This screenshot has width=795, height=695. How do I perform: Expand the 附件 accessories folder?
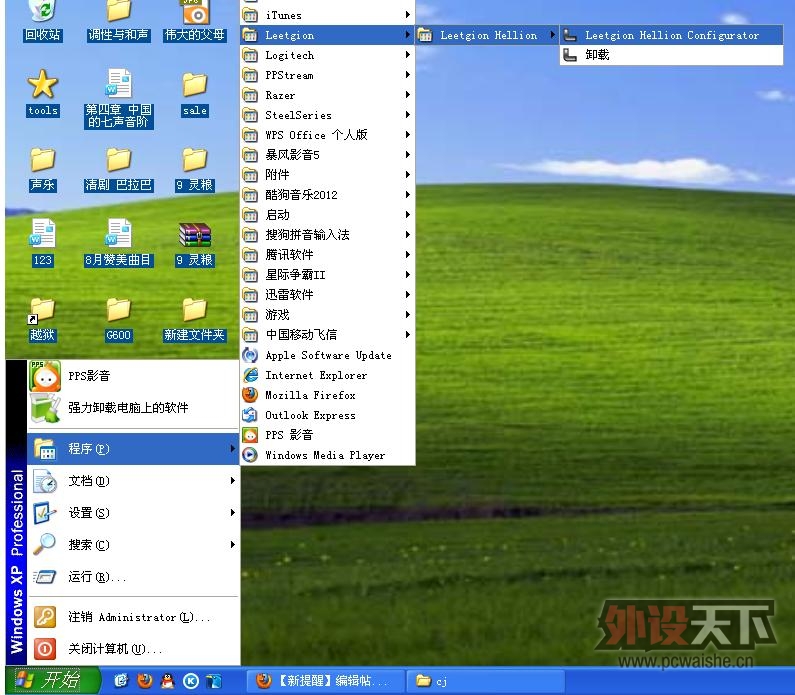point(328,175)
